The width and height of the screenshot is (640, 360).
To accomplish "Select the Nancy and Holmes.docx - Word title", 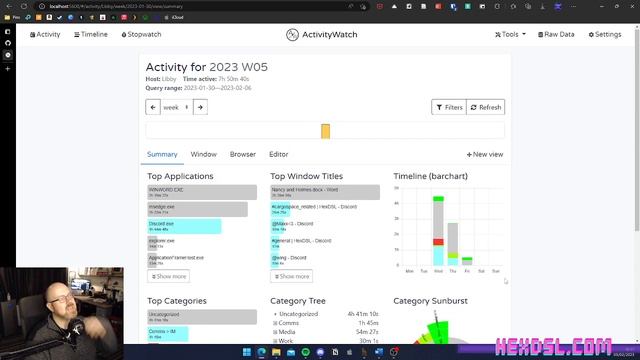I will (x=325, y=192).
